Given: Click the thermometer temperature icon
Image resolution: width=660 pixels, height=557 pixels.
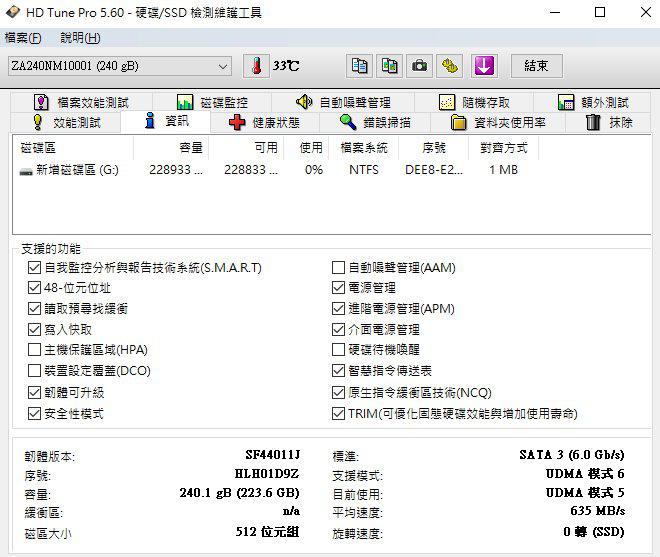Looking at the screenshot, I should coord(257,66).
